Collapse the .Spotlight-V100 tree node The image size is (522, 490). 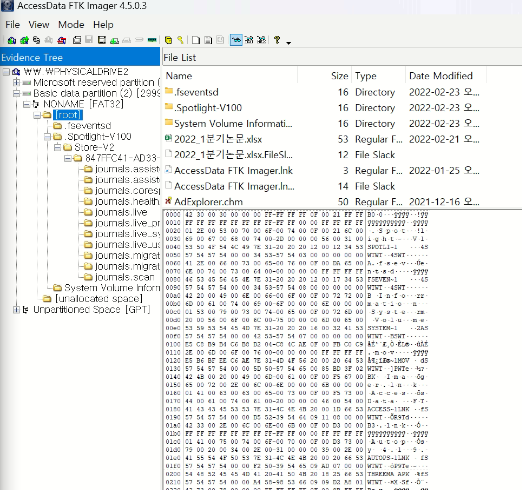click(47, 137)
